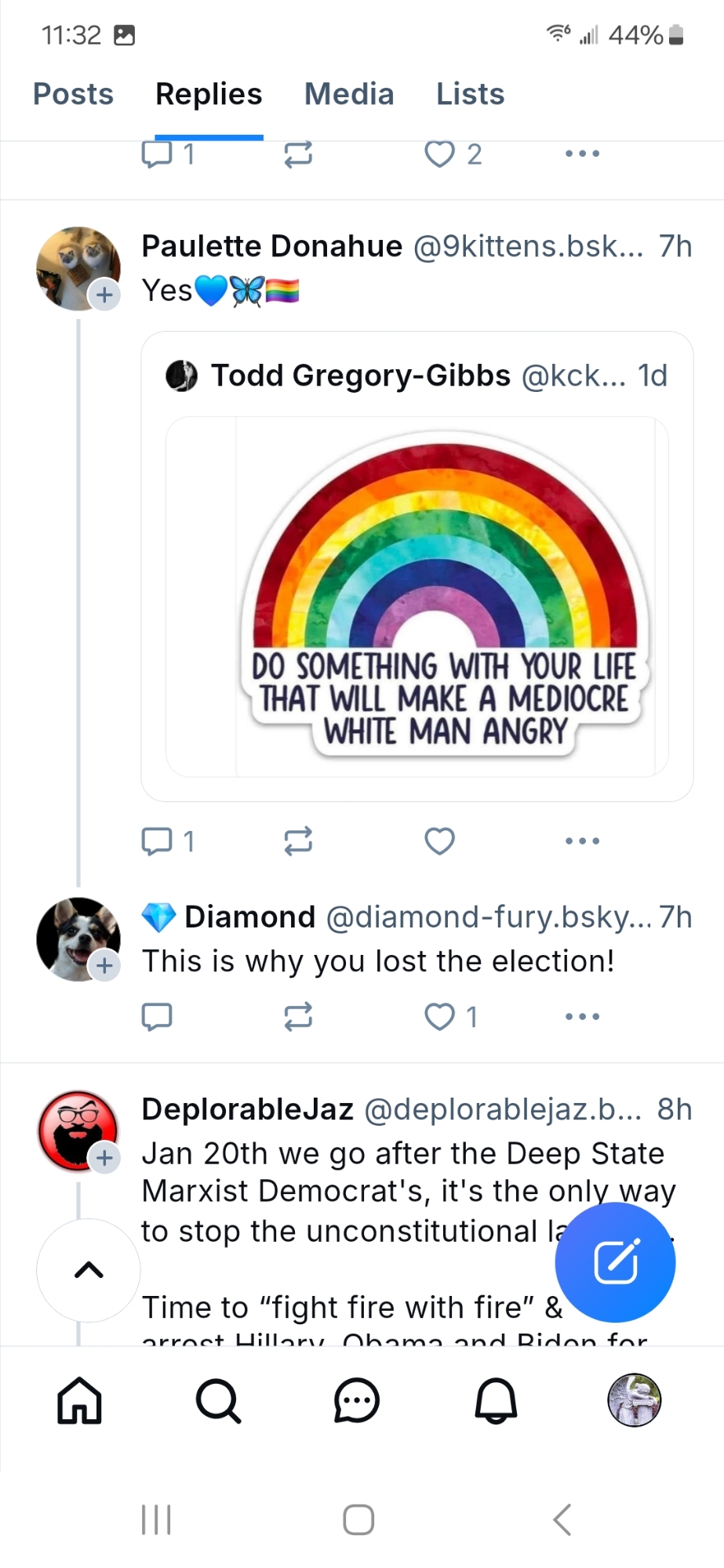Image resolution: width=724 pixels, height=1568 pixels.
Task: Follow Paulette Donahue via avatar plus
Action: click(104, 296)
